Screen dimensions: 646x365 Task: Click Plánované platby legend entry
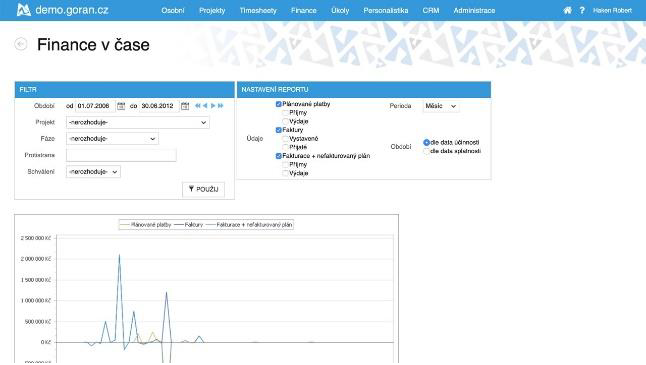click(x=145, y=225)
